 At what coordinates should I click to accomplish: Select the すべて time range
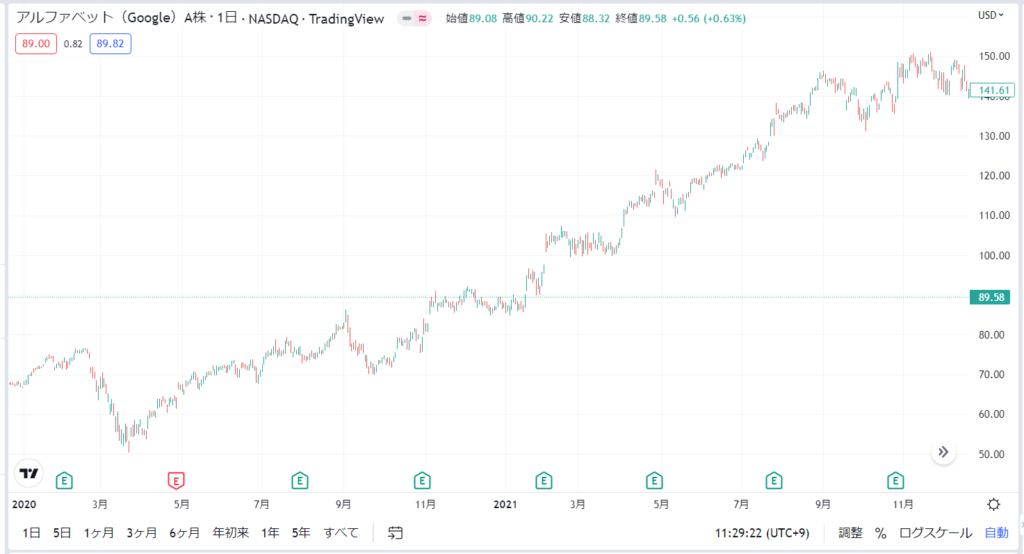tap(341, 533)
